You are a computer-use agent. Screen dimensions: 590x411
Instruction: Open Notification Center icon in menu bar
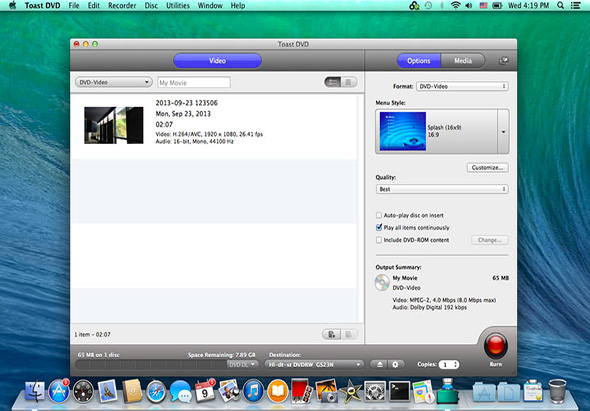[x=575, y=5]
